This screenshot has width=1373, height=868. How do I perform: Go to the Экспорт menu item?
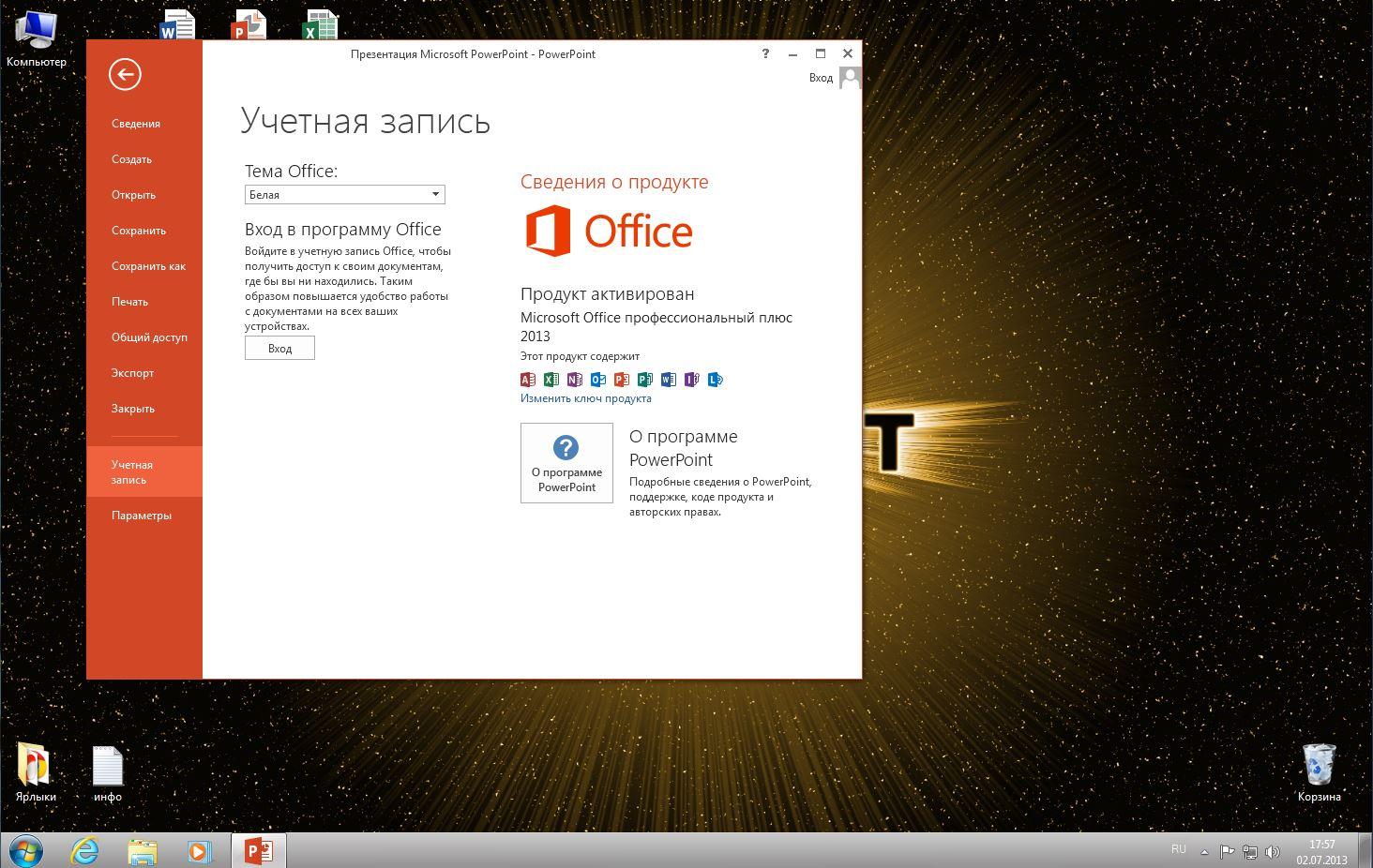coord(132,373)
